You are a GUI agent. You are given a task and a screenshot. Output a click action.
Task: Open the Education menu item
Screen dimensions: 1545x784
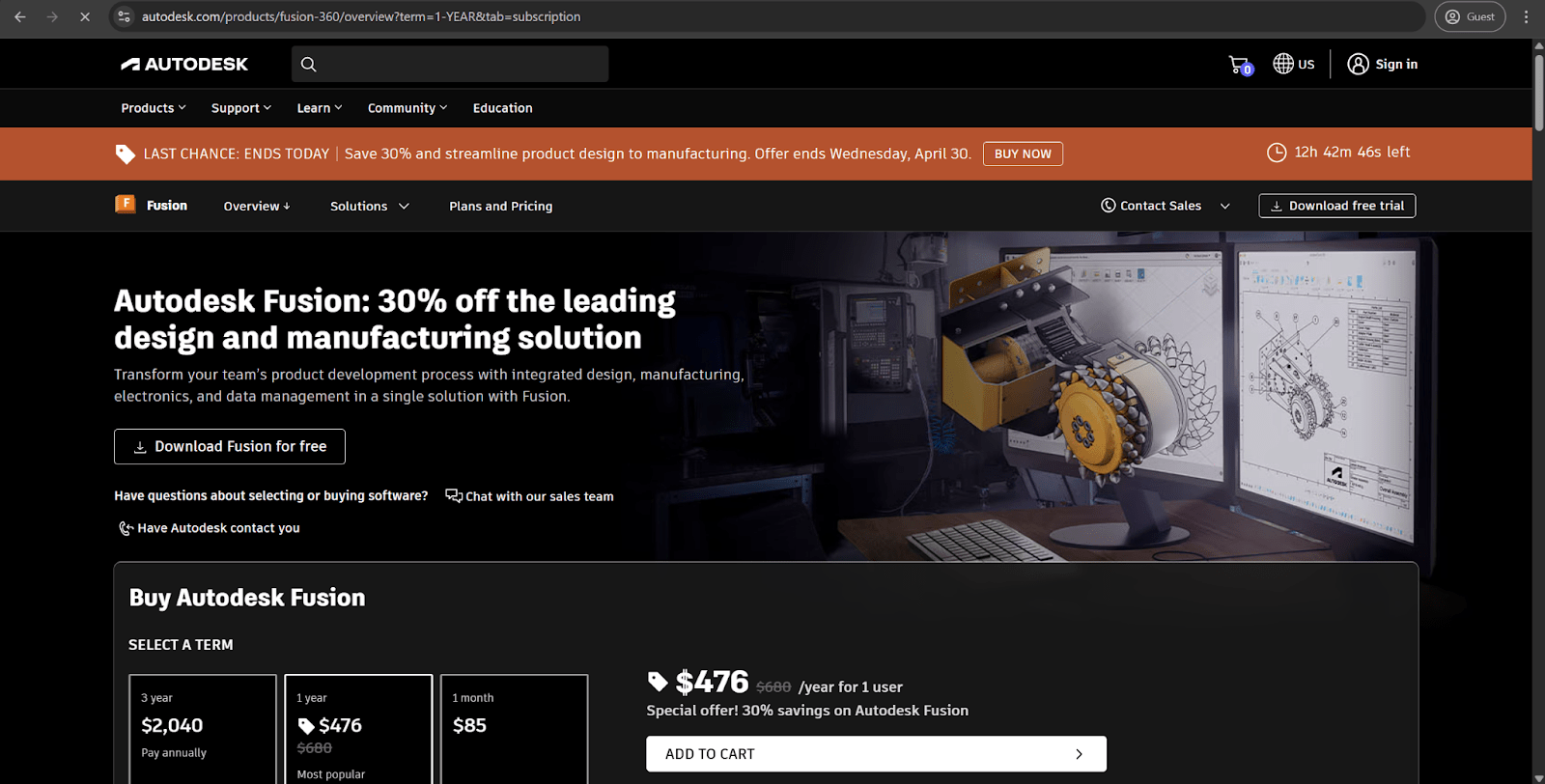(x=502, y=108)
